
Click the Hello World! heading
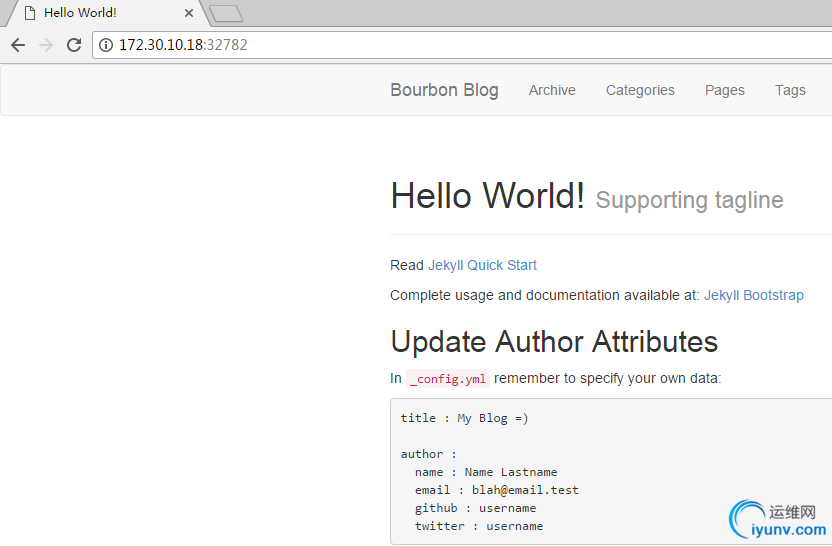coord(487,196)
